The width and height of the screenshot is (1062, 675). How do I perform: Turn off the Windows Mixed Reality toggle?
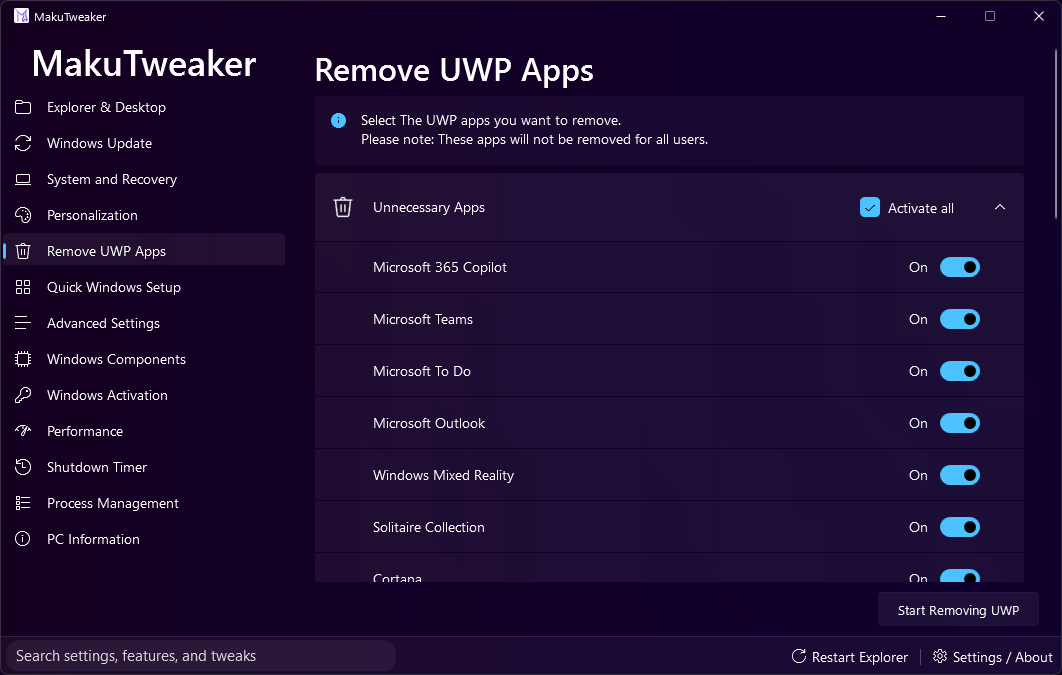pyautogui.click(x=960, y=475)
